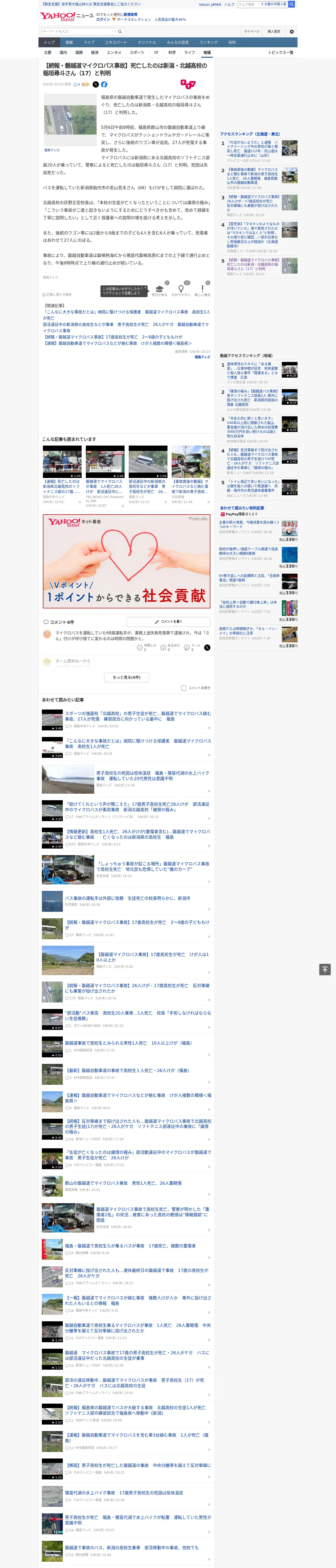Share the article on Facebook
Viewport: 336px width, 1568px height.
pyautogui.click(x=104, y=85)
